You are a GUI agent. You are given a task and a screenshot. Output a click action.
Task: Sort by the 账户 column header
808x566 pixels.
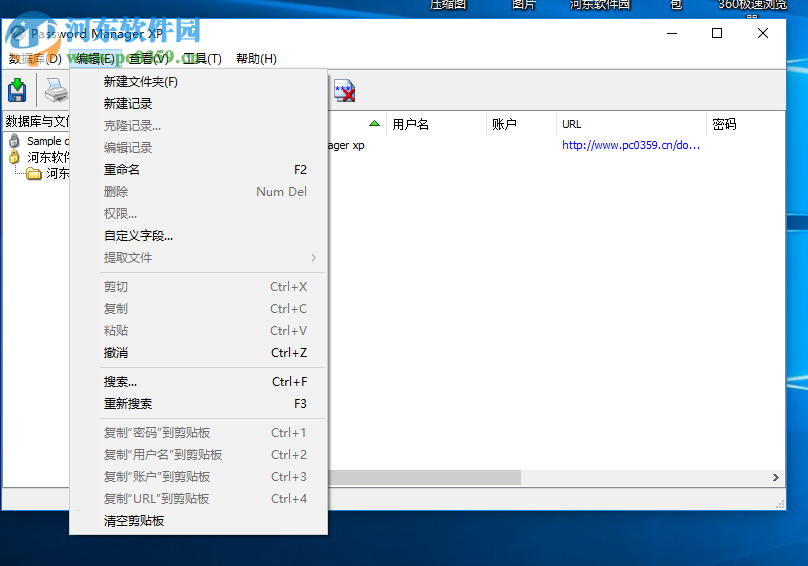pyautogui.click(x=521, y=124)
